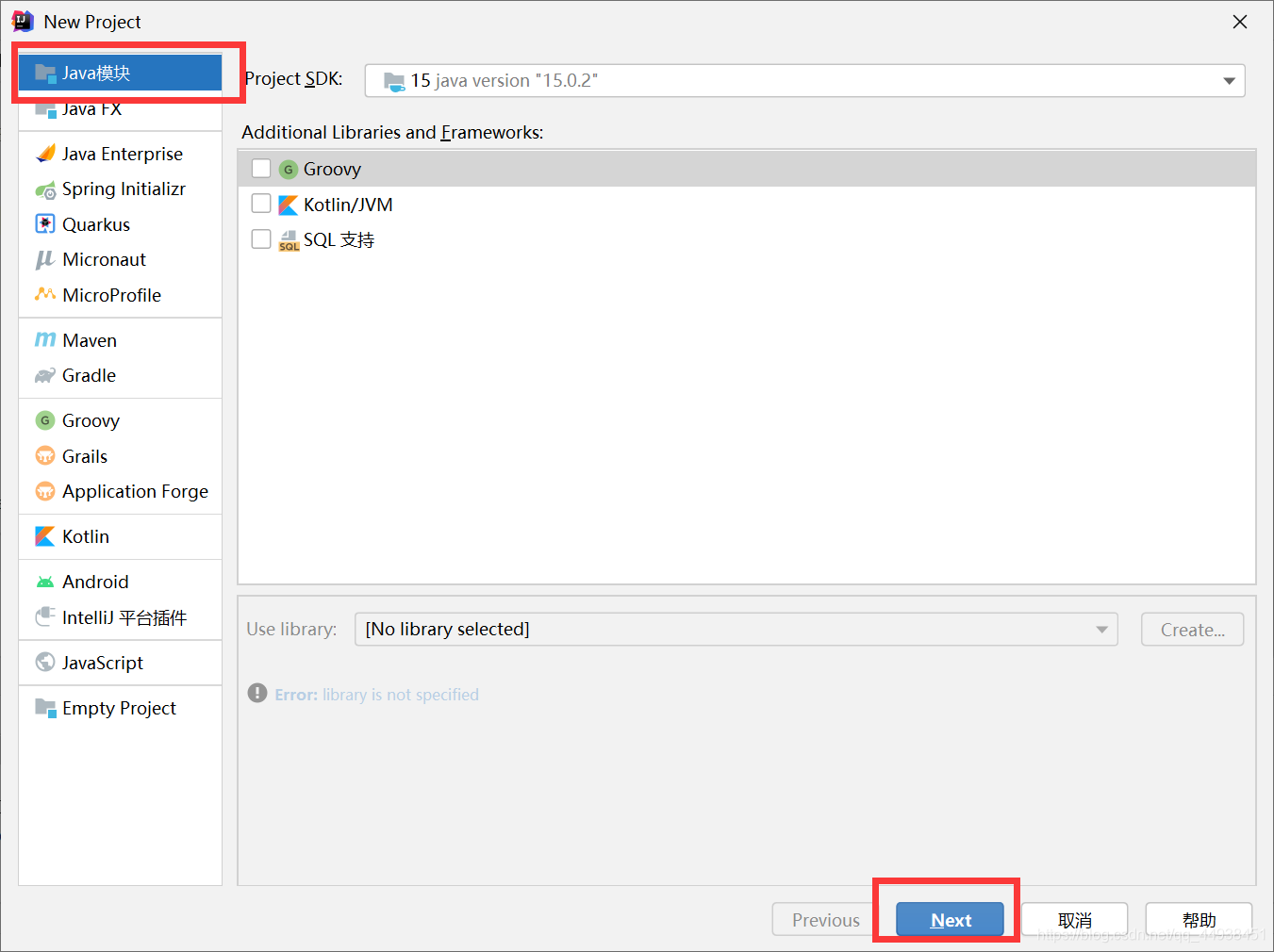Enable the Groovy framework checkbox
The width and height of the screenshot is (1274, 952).
pos(261,169)
